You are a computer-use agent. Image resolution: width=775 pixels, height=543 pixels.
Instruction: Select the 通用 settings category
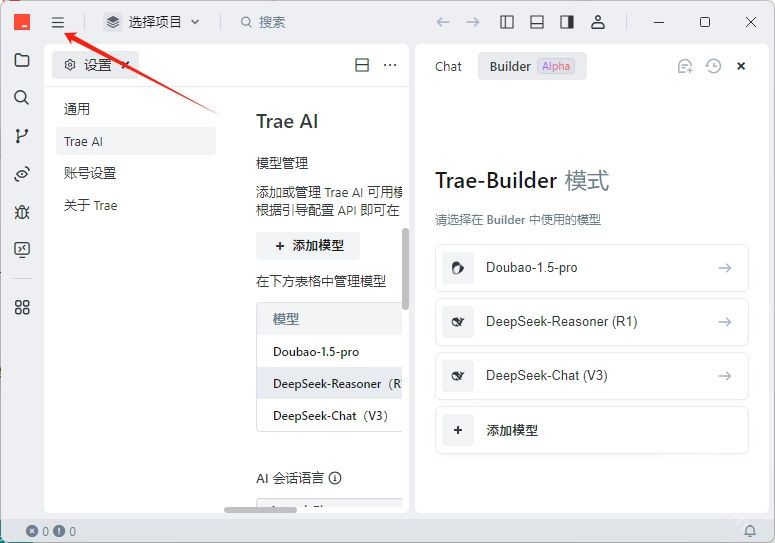tap(77, 109)
